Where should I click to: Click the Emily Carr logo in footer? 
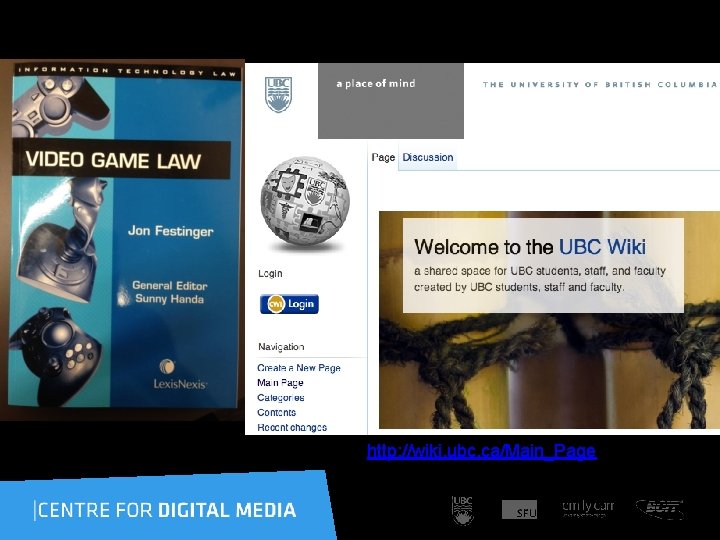coord(588,508)
